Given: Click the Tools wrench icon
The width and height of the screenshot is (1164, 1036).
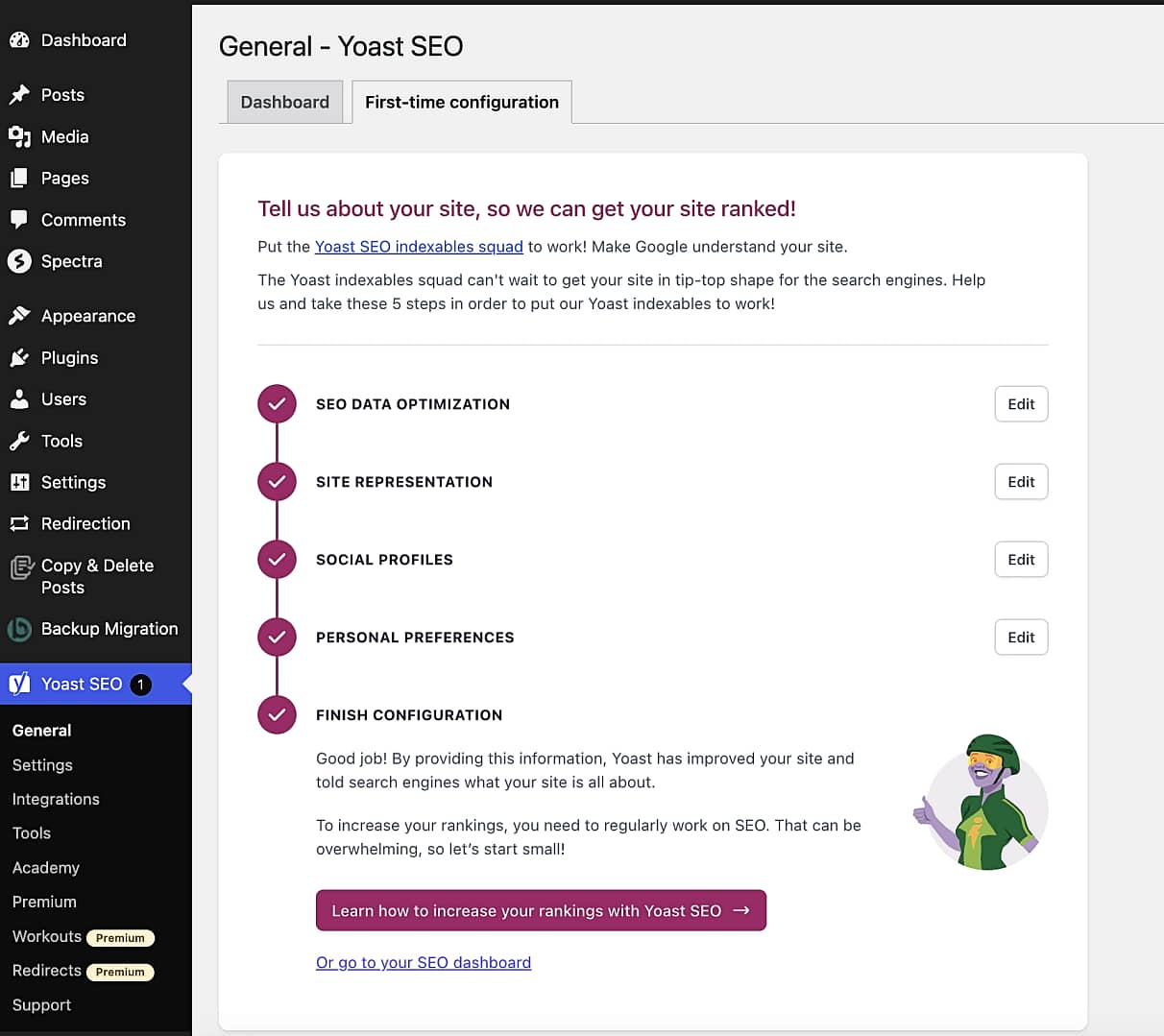Looking at the screenshot, I should [x=19, y=441].
